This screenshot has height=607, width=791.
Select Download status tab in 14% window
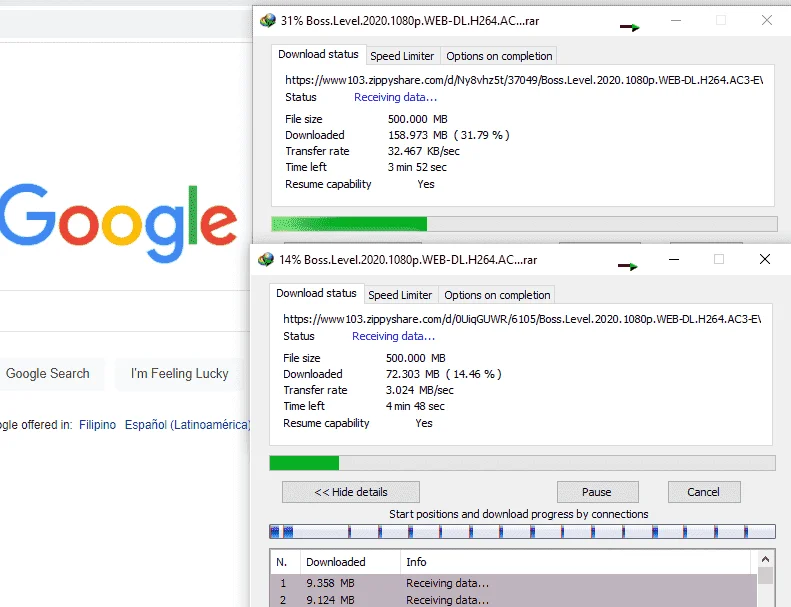(316, 294)
